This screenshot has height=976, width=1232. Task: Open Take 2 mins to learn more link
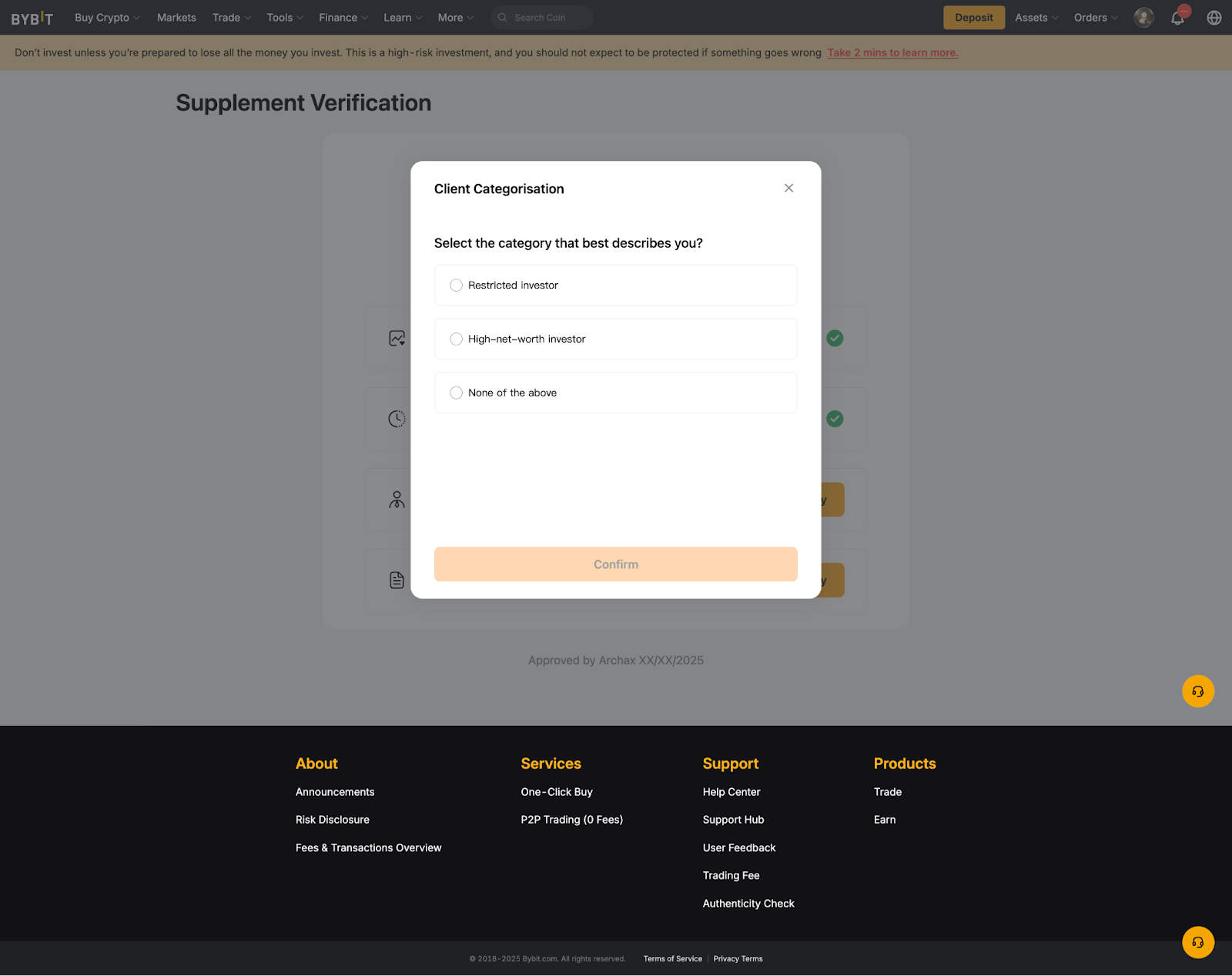[892, 52]
